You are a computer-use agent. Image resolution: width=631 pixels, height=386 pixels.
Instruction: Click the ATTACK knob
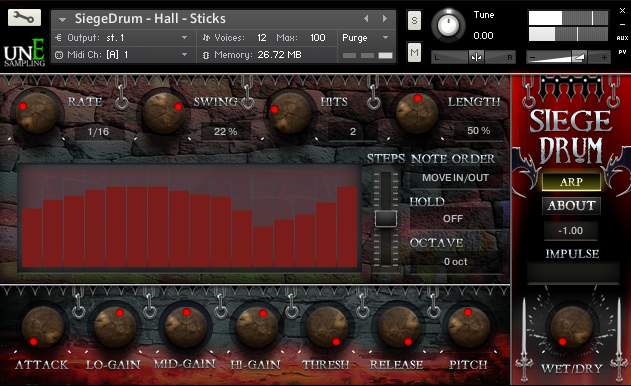pos(43,326)
